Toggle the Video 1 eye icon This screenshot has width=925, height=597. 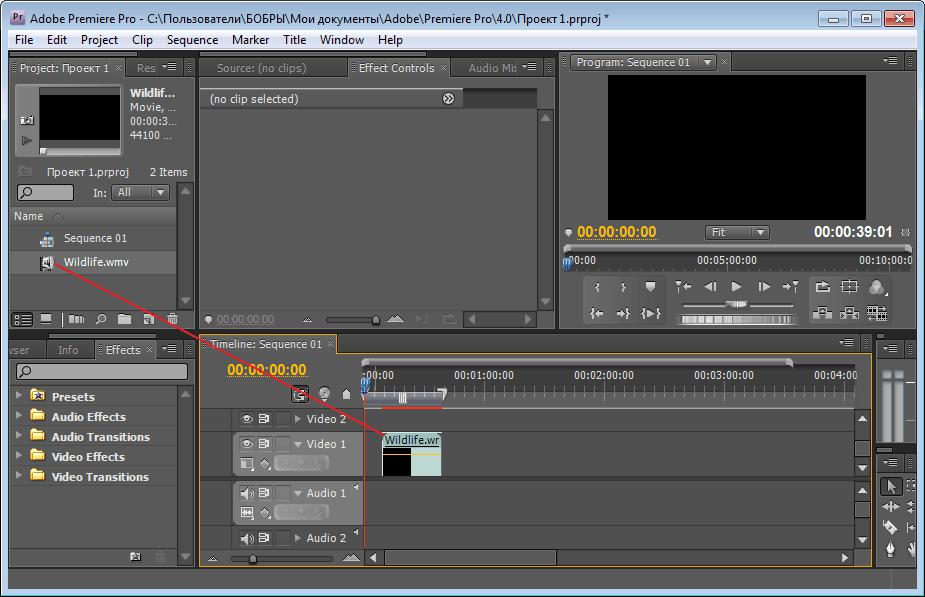pos(247,444)
